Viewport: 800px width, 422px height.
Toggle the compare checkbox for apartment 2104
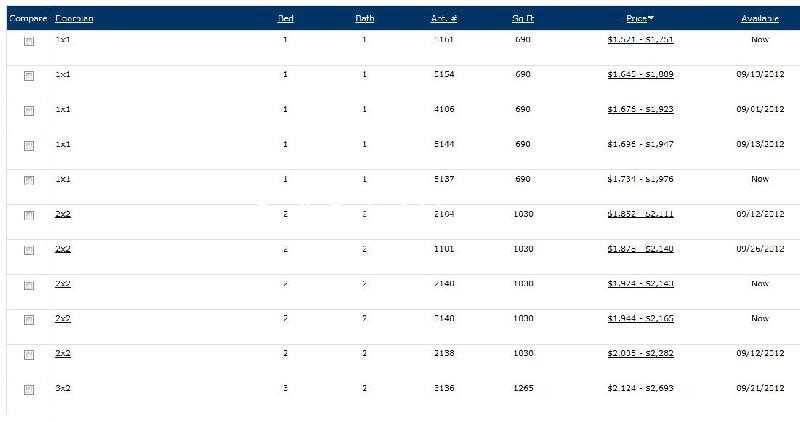[29, 215]
